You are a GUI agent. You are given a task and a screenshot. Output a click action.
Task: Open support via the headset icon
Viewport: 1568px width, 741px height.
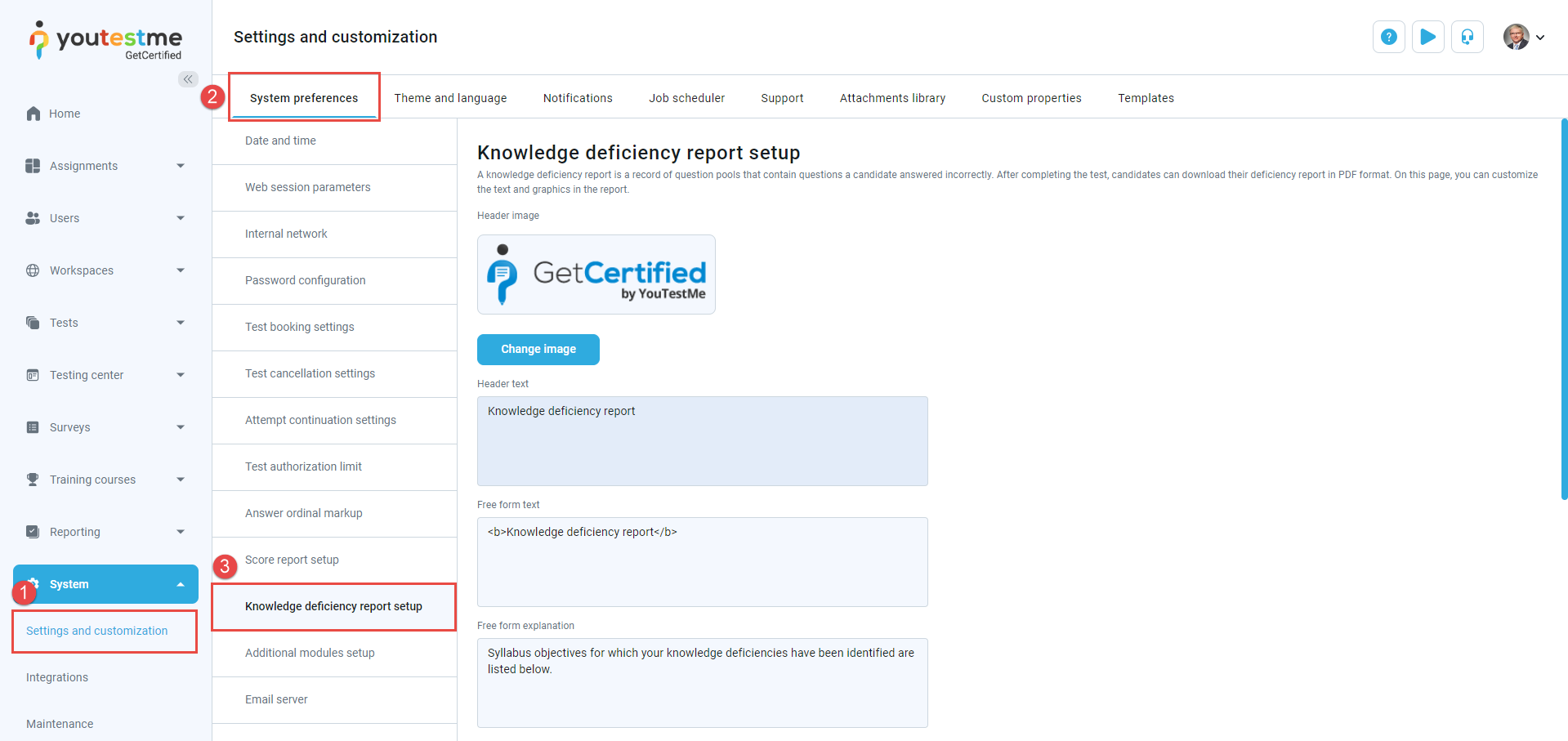tap(1467, 37)
